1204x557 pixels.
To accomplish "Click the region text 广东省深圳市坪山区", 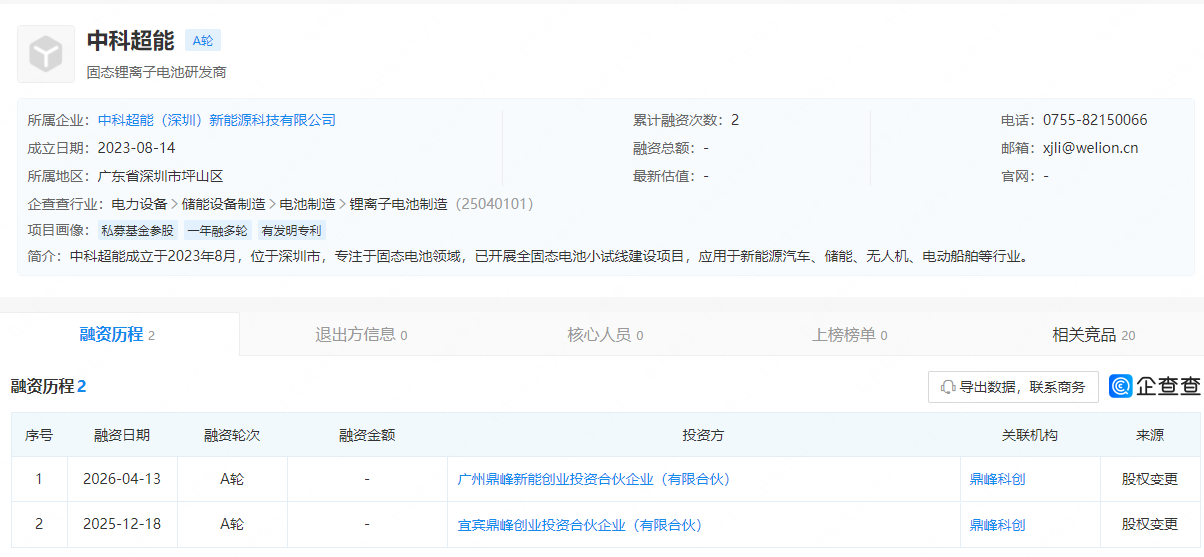I will click(160, 176).
